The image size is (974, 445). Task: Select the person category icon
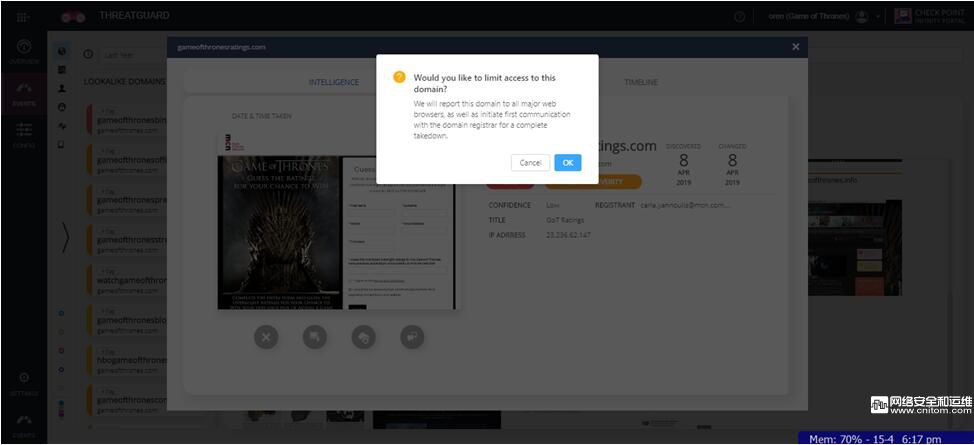click(x=61, y=89)
